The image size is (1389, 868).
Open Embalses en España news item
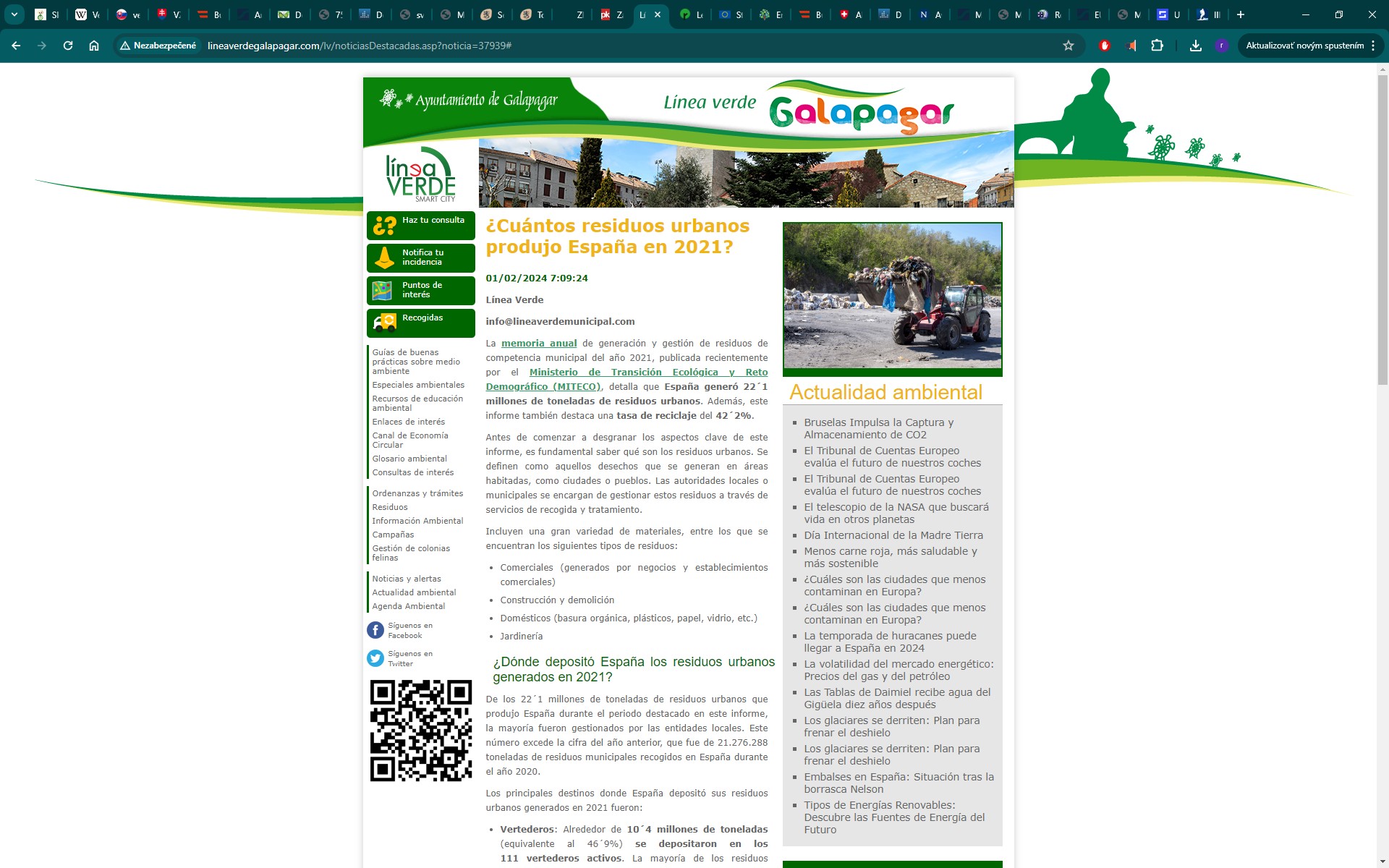point(899,783)
